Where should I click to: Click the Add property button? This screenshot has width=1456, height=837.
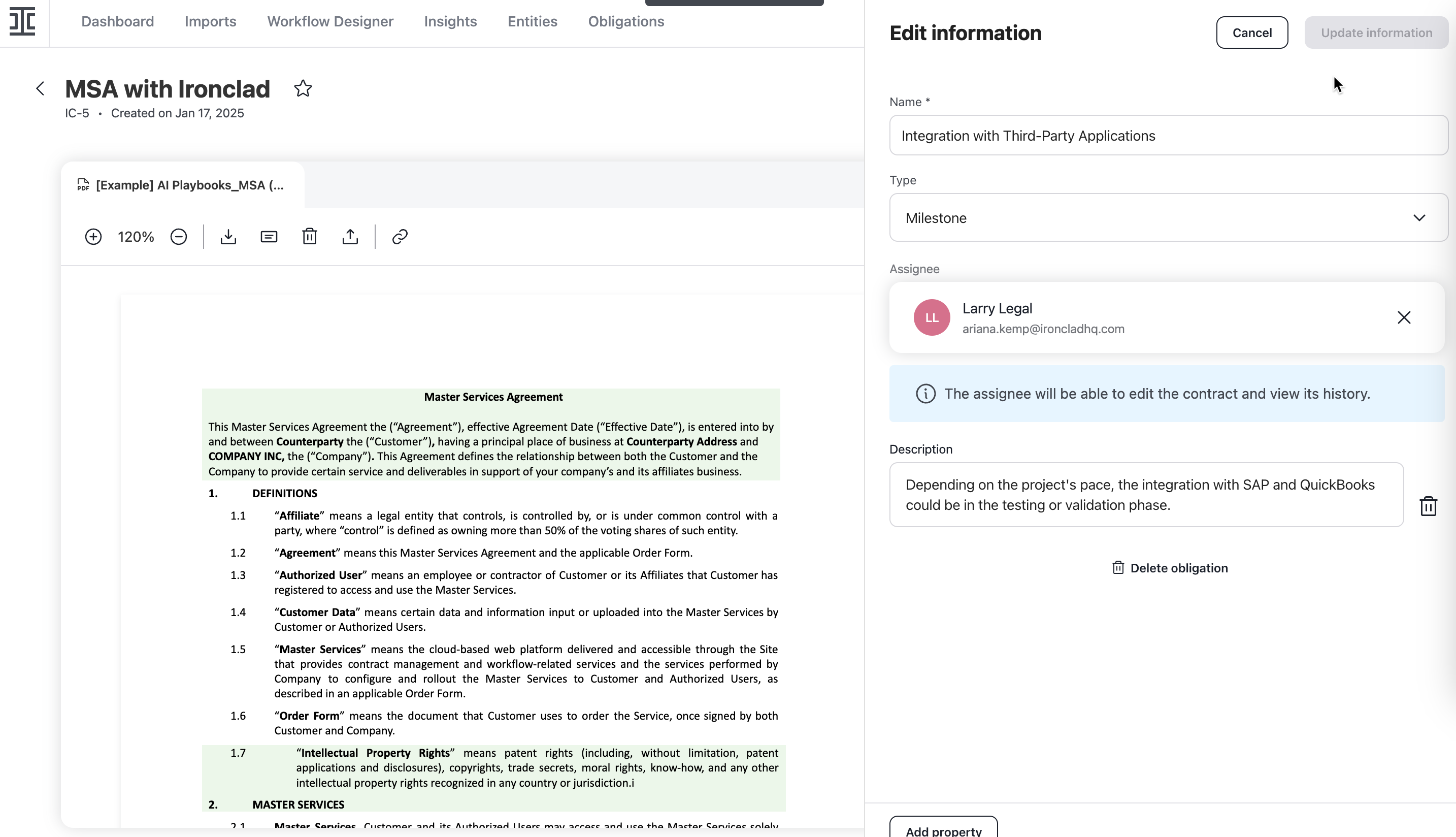(943, 828)
